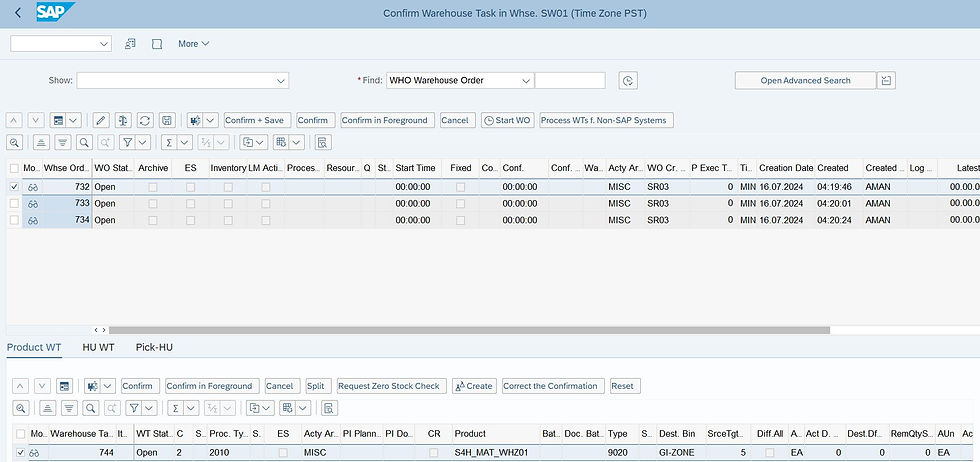
Task: Click the clock icon next to Find field
Action: (x=628, y=81)
